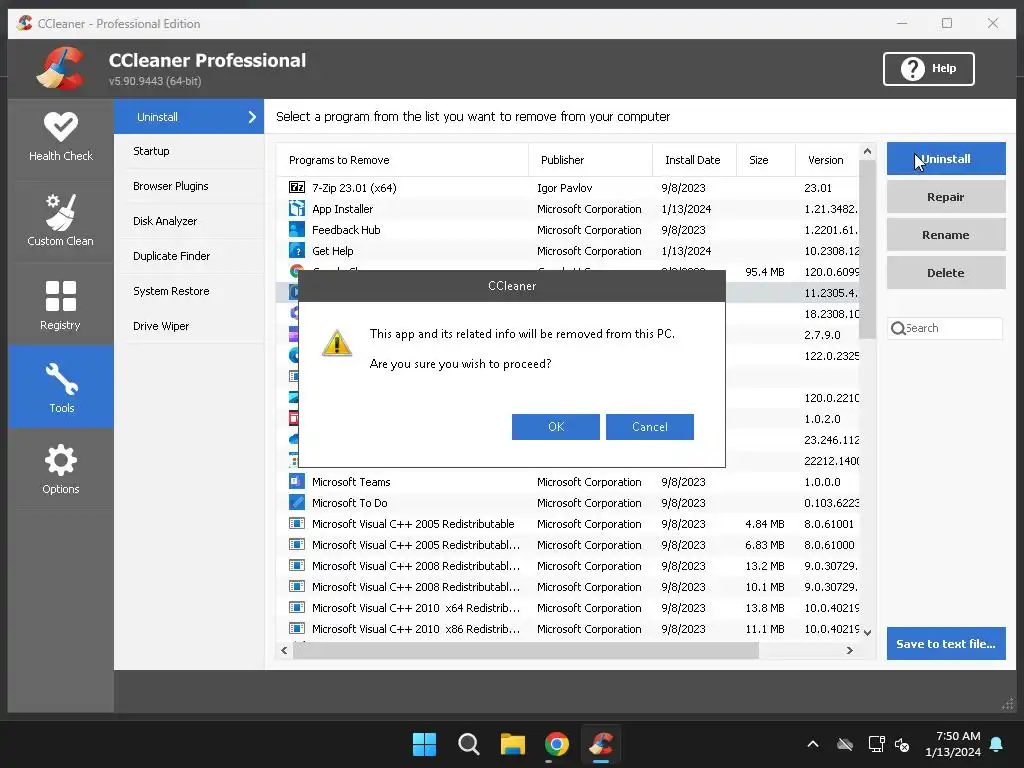Confirm removal with OK button
The image size is (1024, 768).
[x=556, y=426]
